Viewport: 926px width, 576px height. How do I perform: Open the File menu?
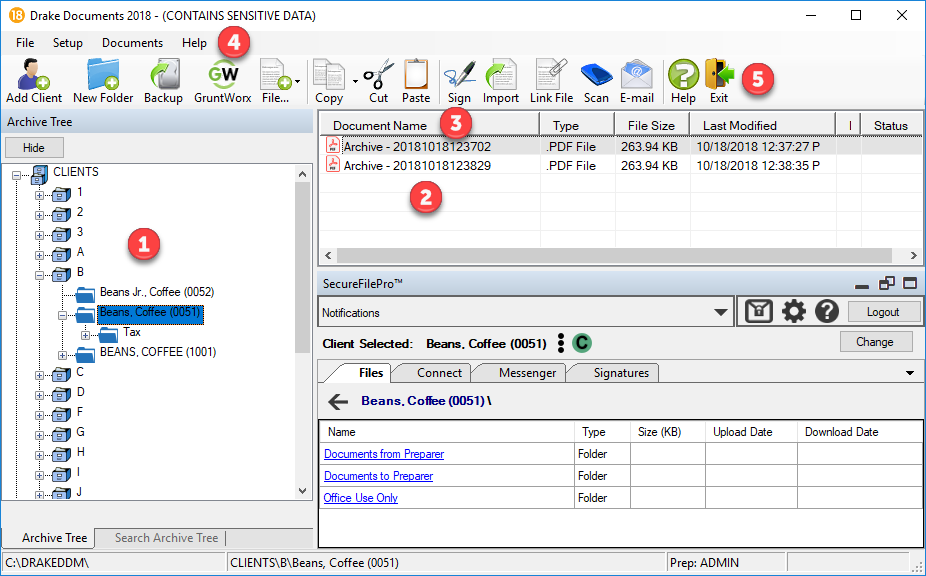(x=25, y=43)
